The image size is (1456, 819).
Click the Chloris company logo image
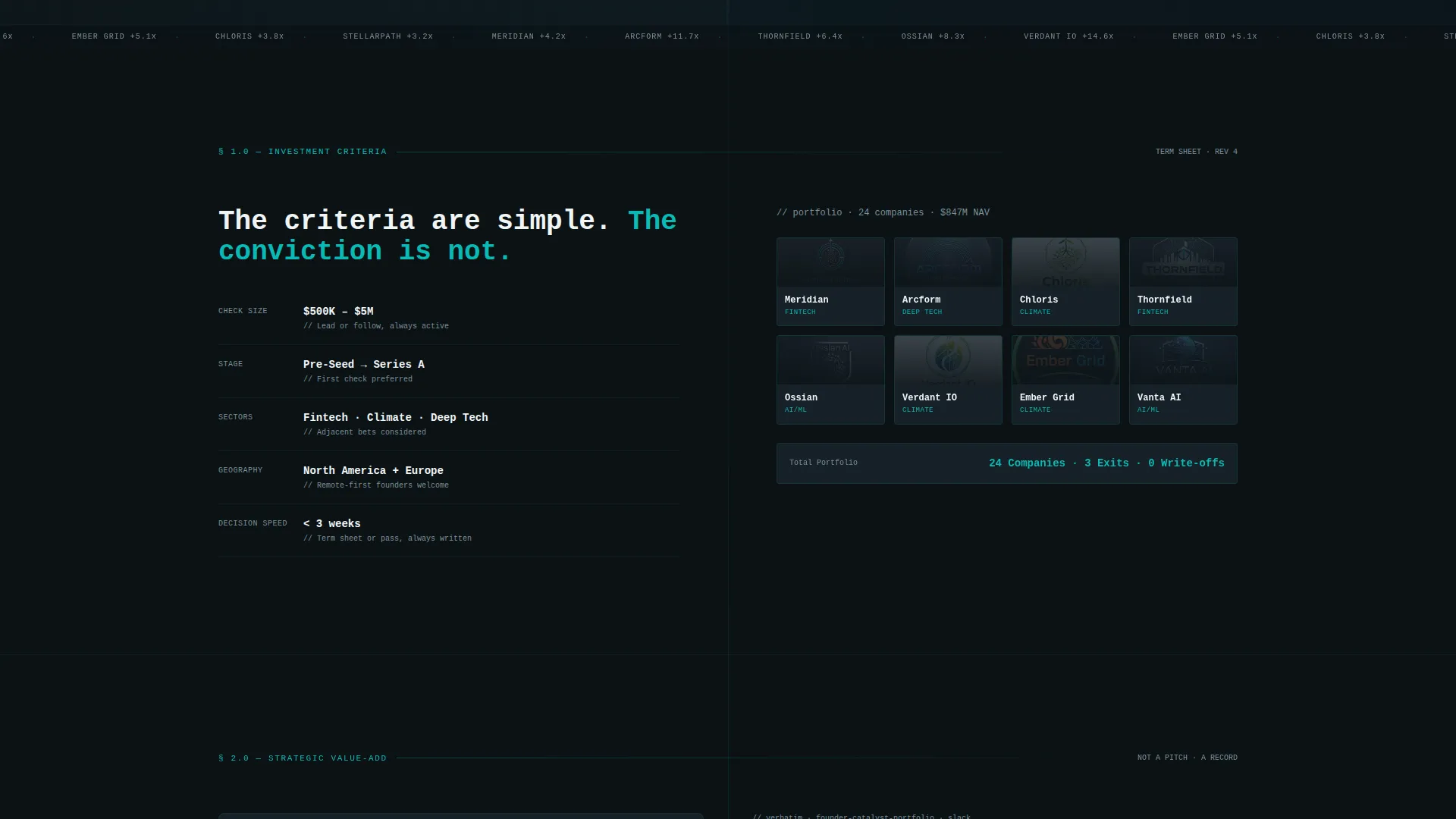pos(1065,262)
